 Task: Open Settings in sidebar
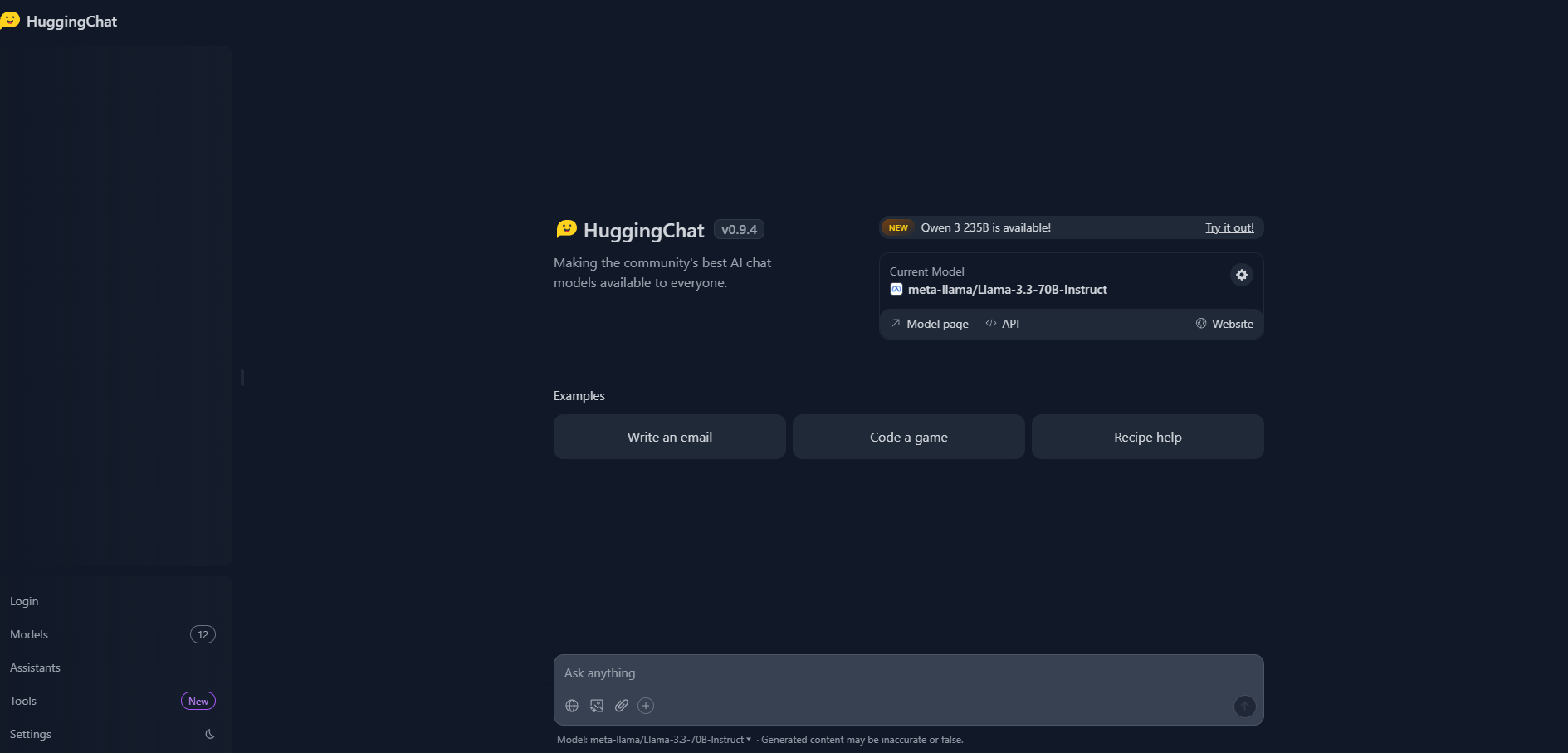[x=31, y=734]
